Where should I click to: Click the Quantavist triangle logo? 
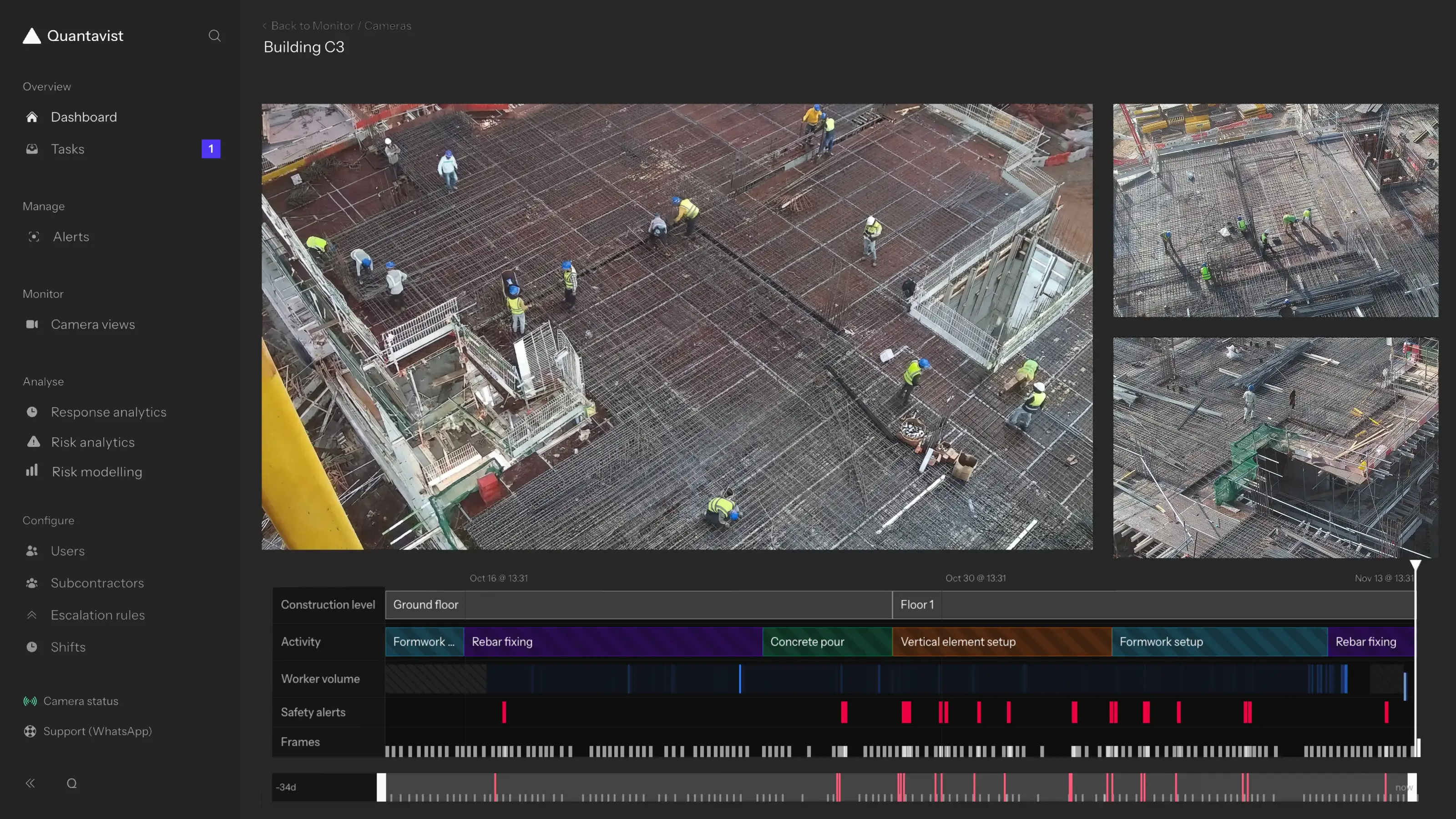[32, 35]
